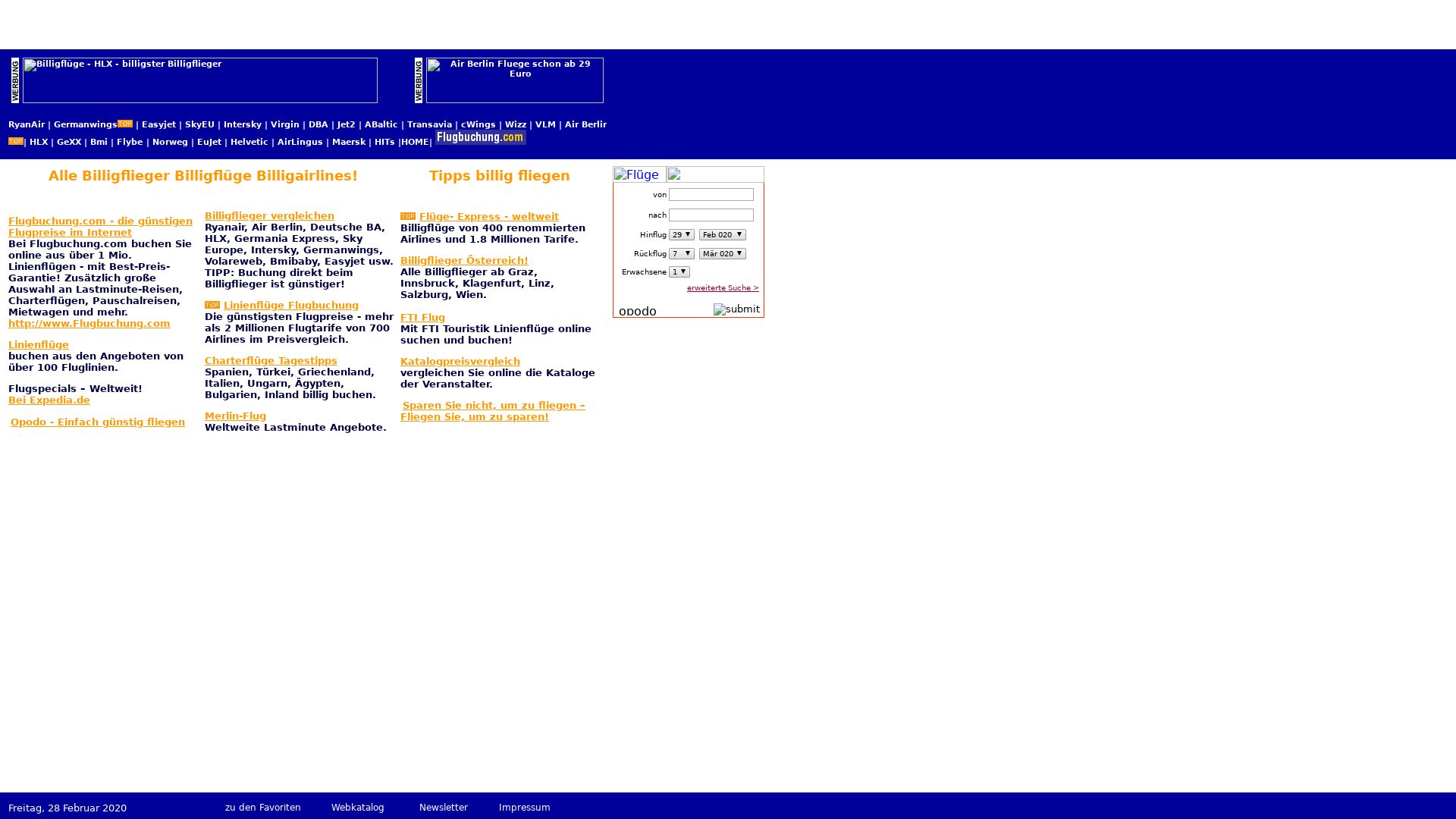Click the FTI Flug link

click(x=422, y=317)
